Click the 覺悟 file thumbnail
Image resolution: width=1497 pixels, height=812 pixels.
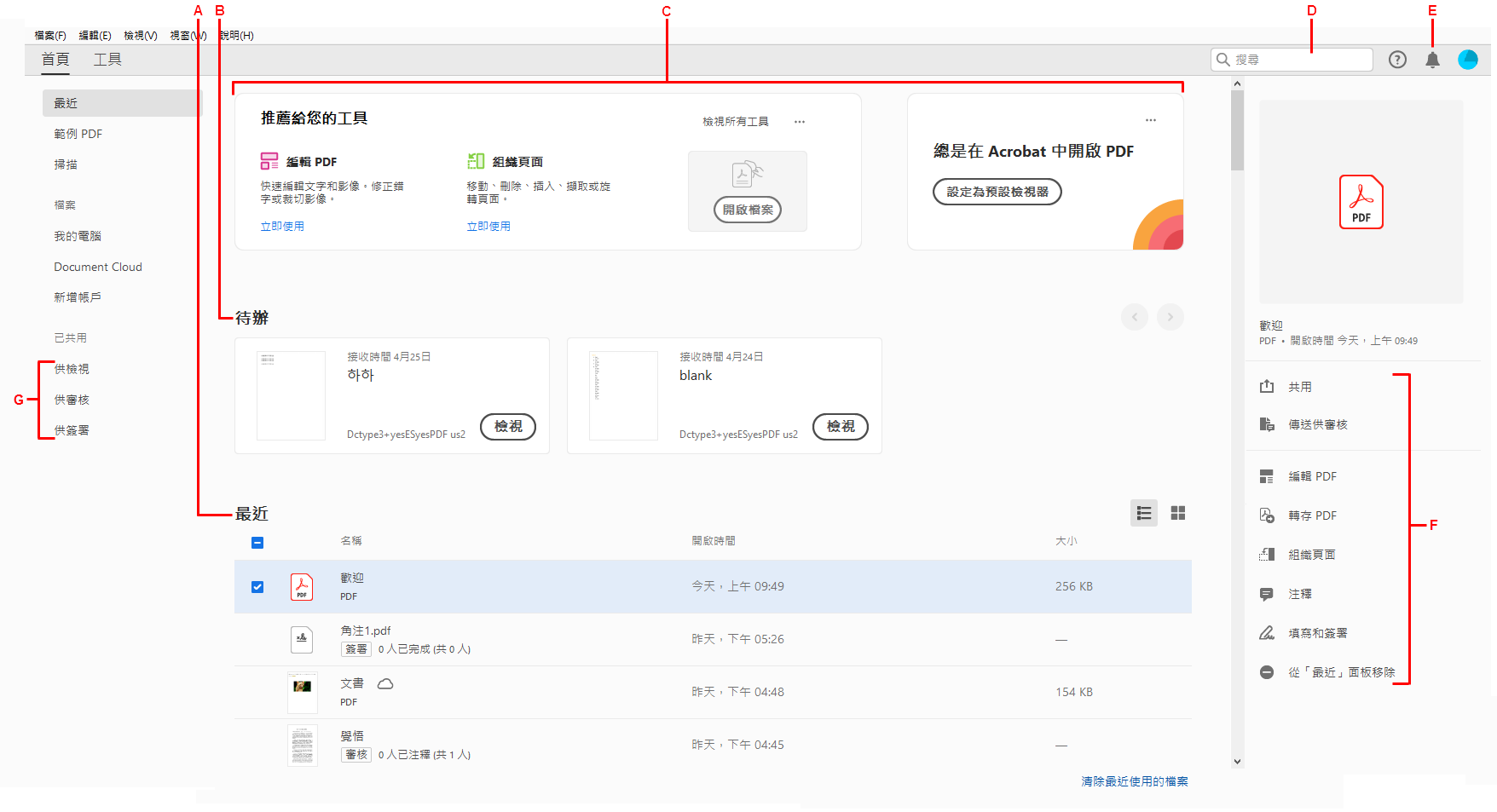(303, 746)
